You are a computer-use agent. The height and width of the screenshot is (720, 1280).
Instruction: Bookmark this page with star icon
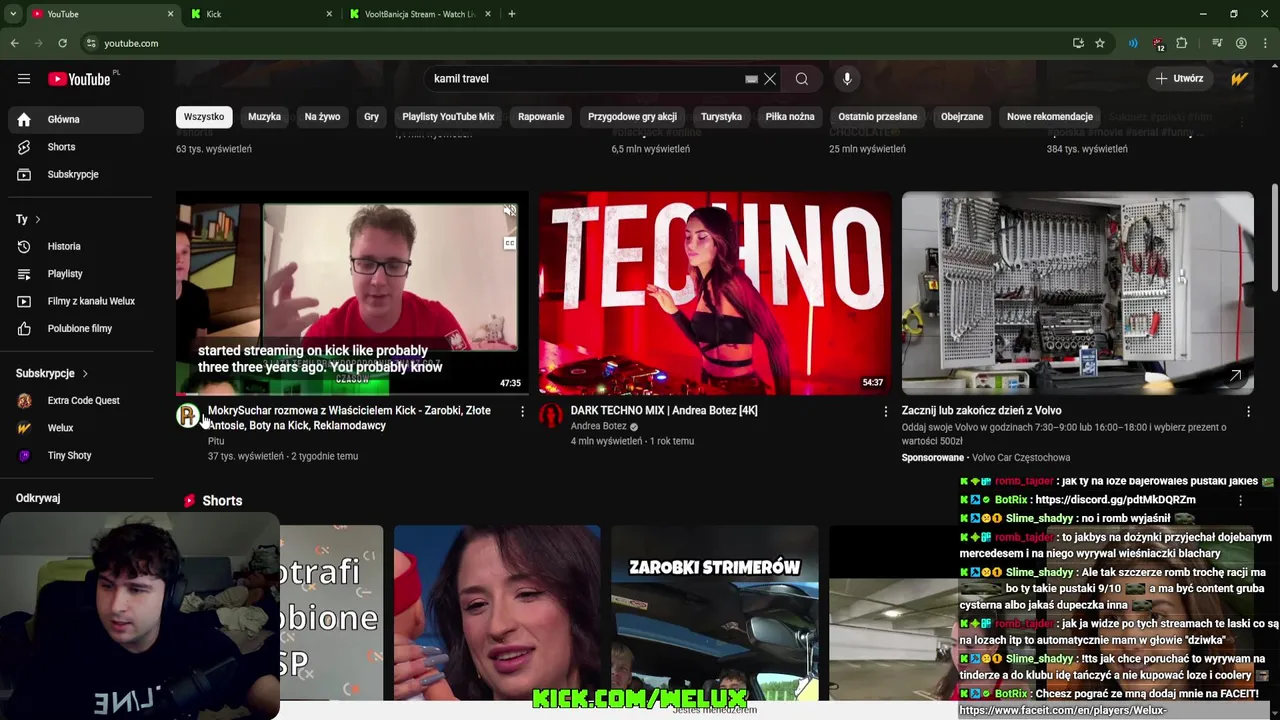pos(1100,43)
